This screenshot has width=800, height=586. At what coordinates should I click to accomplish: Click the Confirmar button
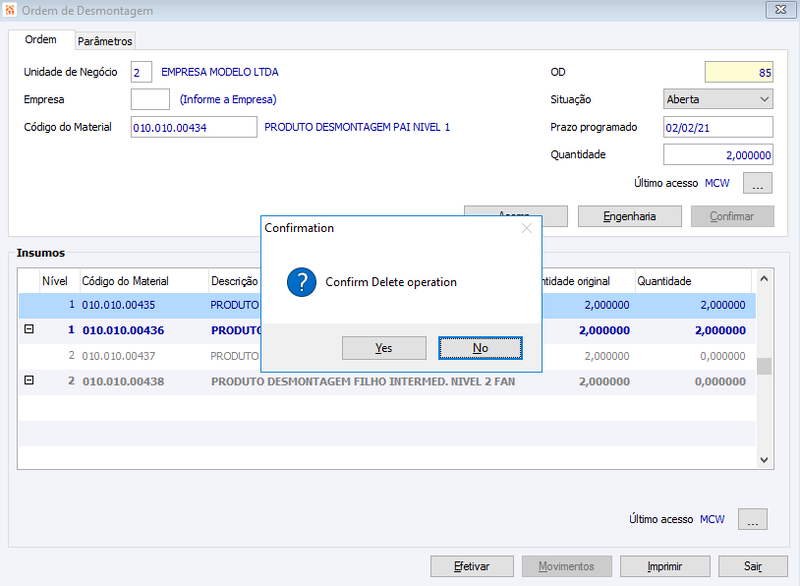pyautogui.click(x=732, y=216)
